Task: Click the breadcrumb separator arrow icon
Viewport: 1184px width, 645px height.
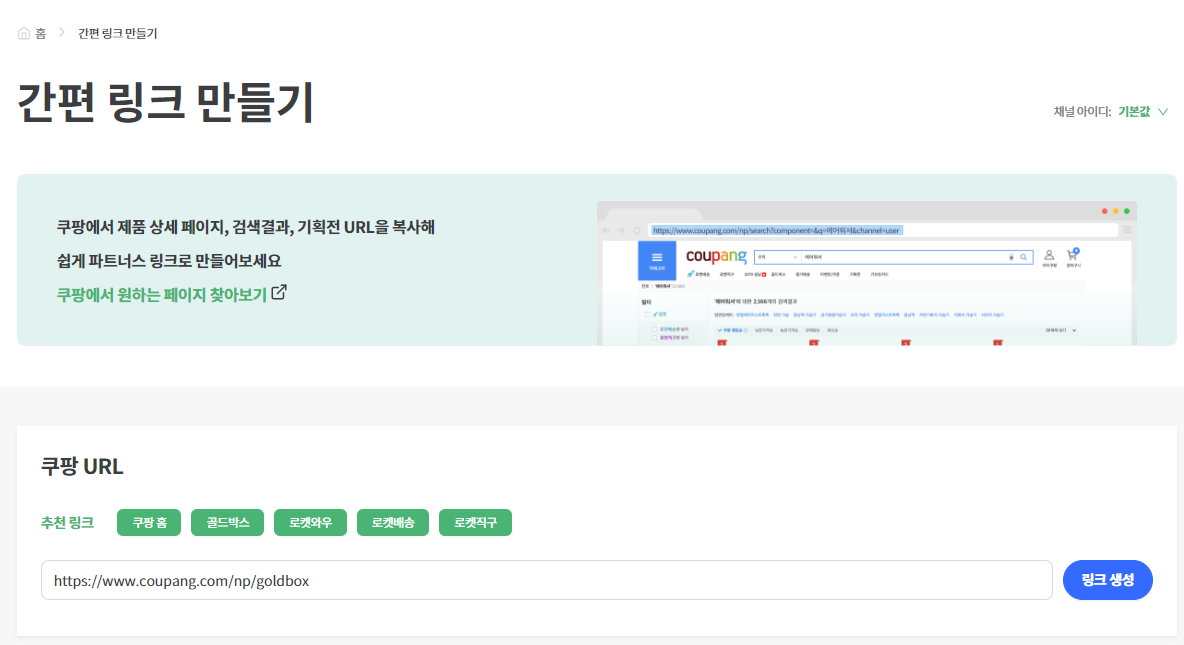Action: coord(62,32)
